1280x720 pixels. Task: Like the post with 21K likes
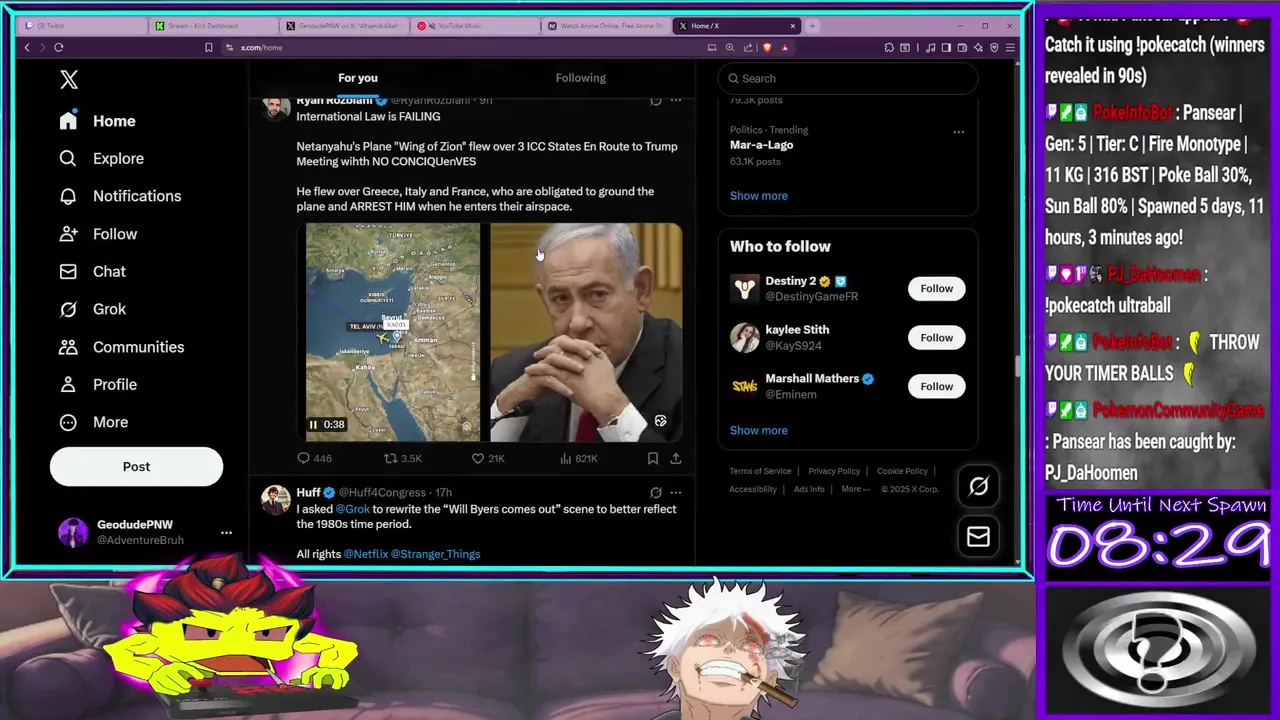point(488,458)
